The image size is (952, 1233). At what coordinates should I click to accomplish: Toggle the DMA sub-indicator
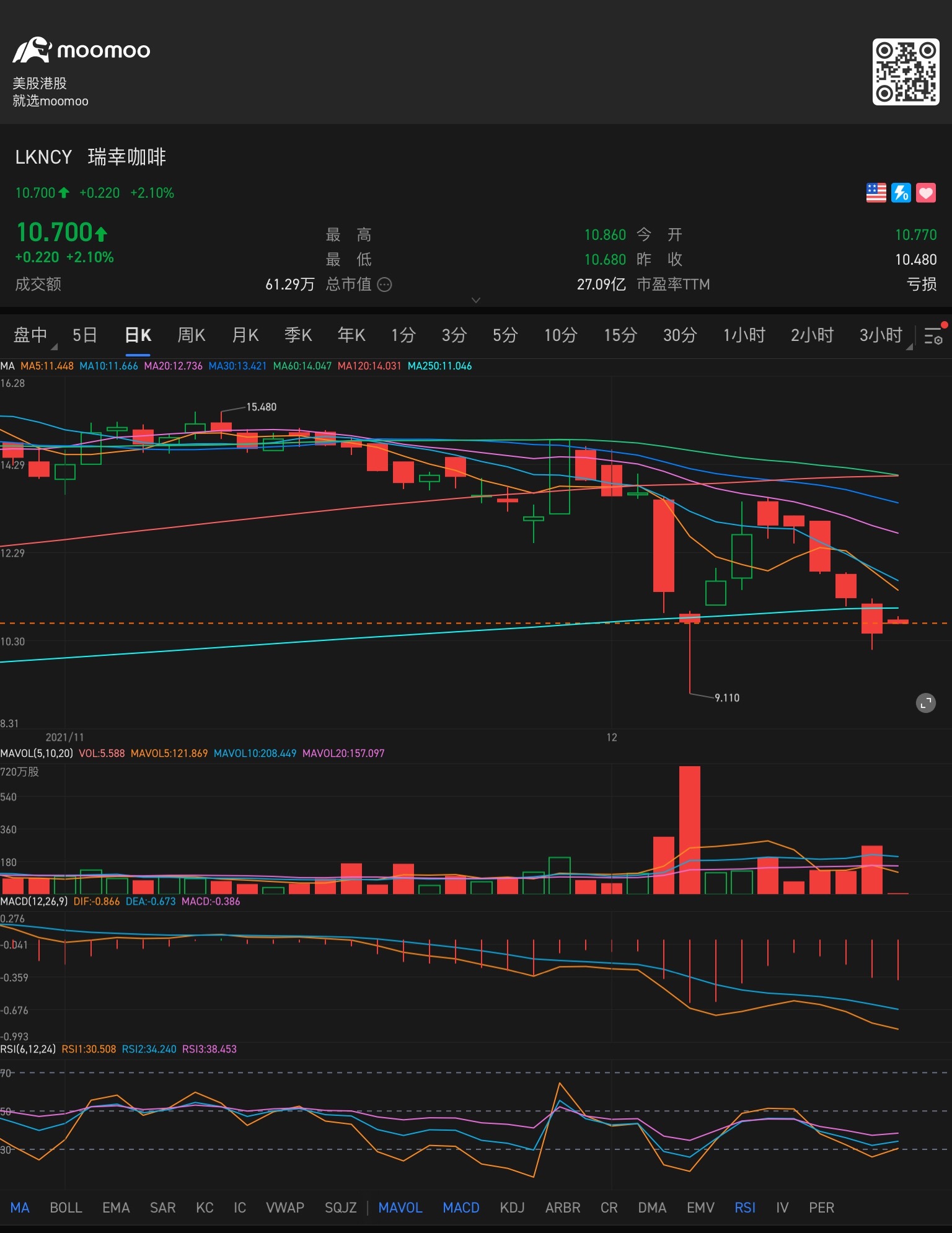click(652, 1207)
